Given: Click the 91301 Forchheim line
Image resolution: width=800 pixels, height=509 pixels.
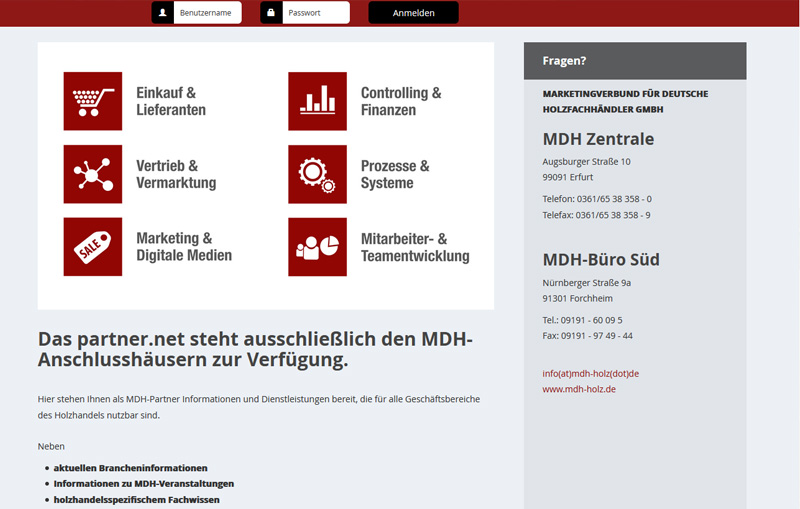Looking at the screenshot, I should point(578,298).
